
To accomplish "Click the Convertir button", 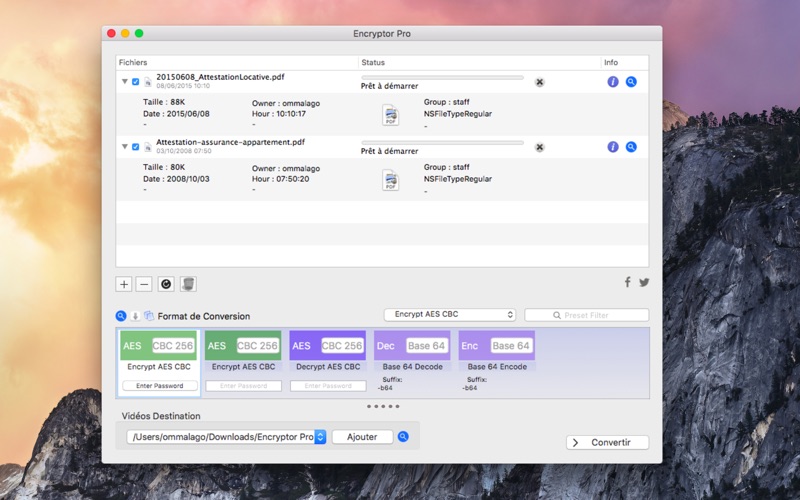I will 607,442.
